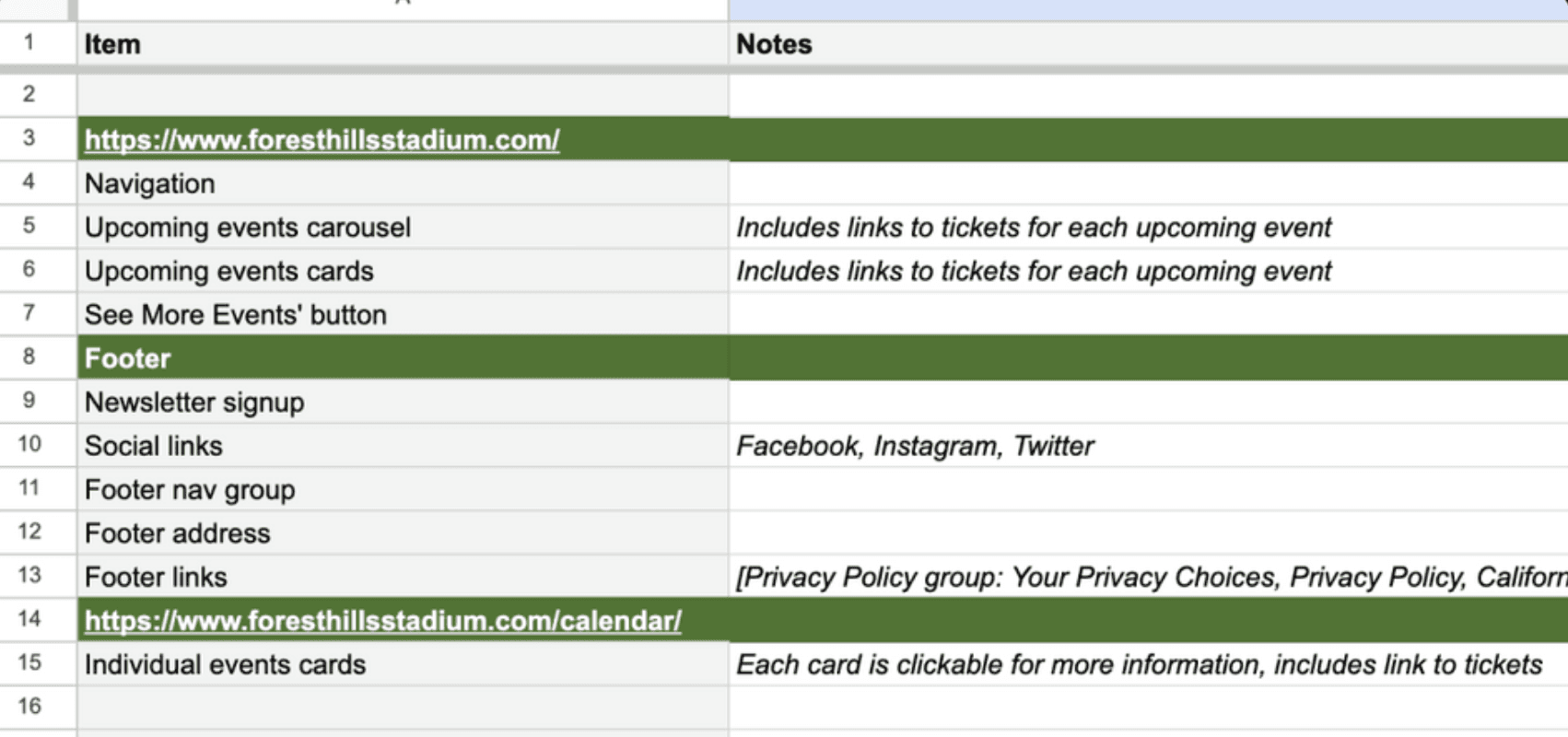1568x737 pixels.
Task: Select Individual events cards cell
Action: pos(402,665)
